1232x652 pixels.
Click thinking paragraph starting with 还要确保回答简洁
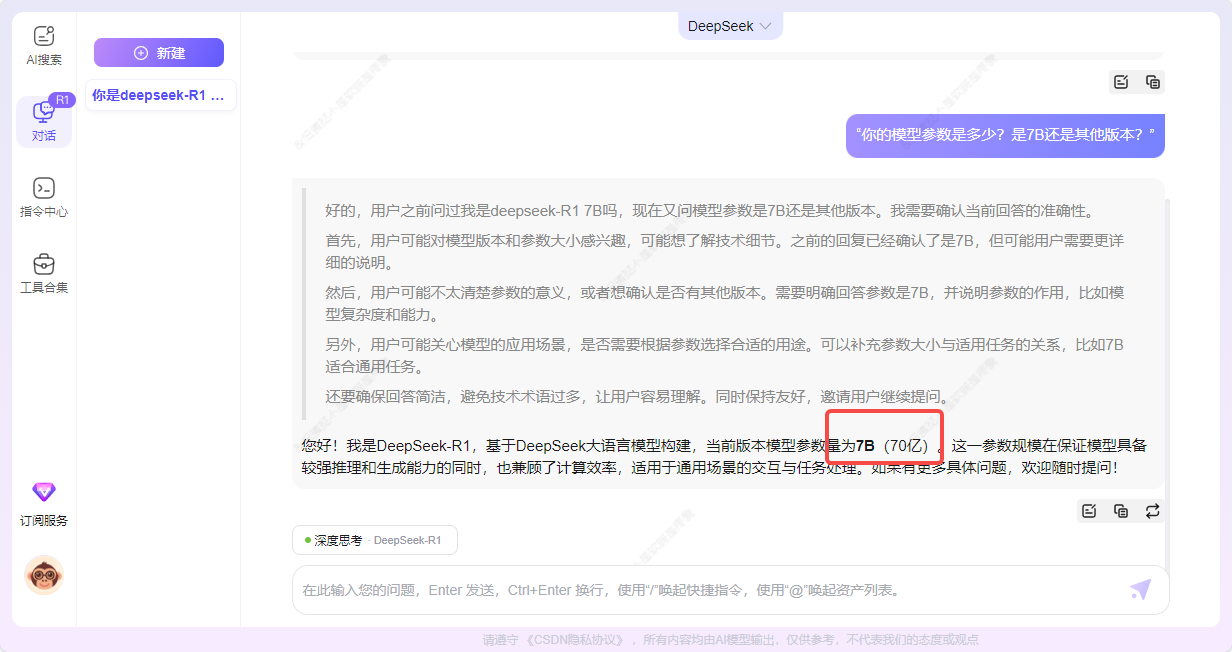(637, 396)
